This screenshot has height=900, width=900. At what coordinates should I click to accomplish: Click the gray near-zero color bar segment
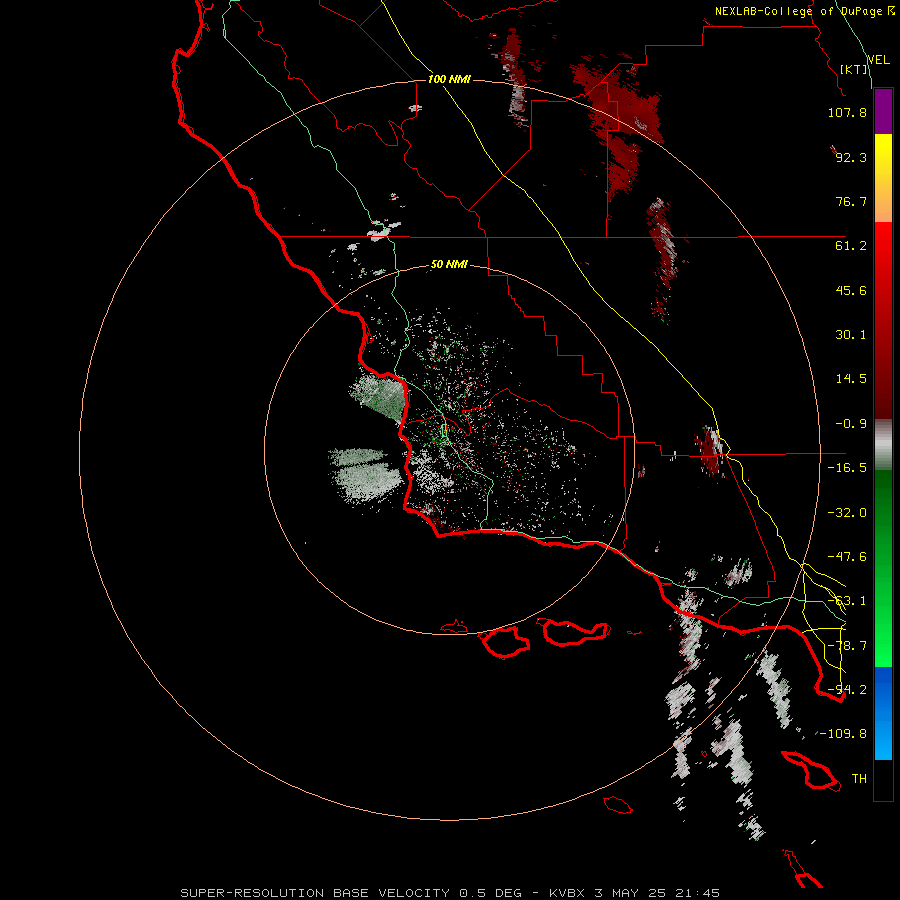(x=883, y=445)
